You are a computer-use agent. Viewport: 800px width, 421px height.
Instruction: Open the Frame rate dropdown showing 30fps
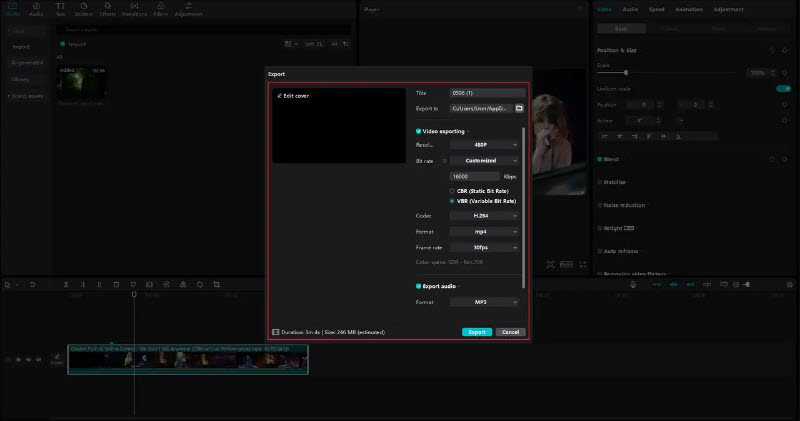pyautogui.click(x=485, y=246)
